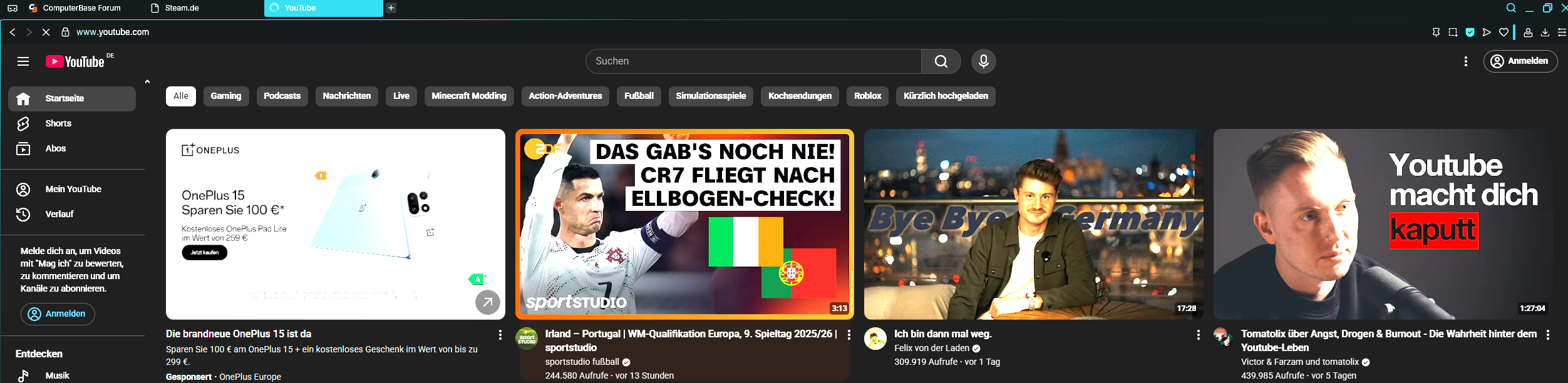Click the Suchen search field
Image resolution: width=1568 pixels, height=383 pixels.
pyautogui.click(x=753, y=61)
